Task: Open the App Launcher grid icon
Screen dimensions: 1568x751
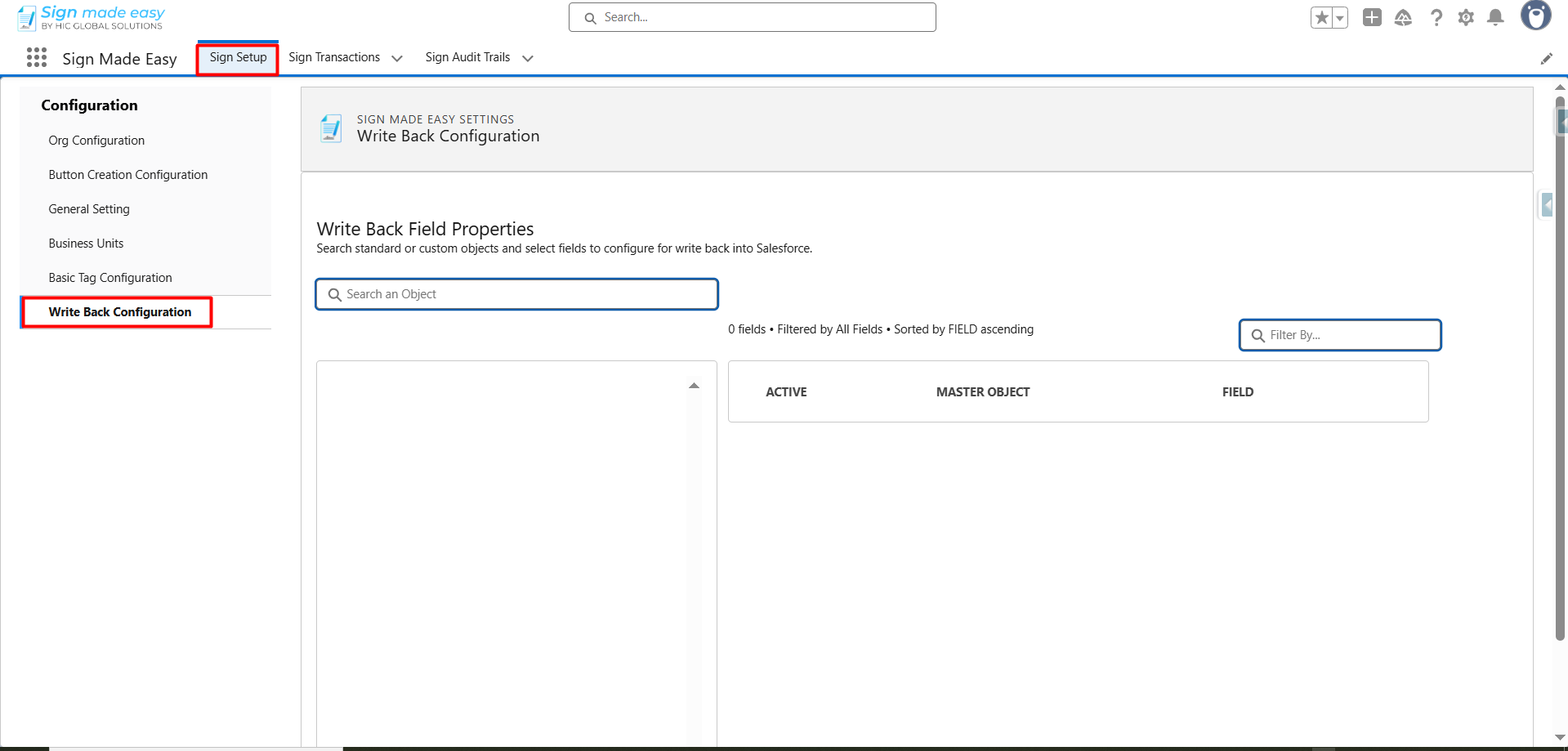Action: point(37,57)
